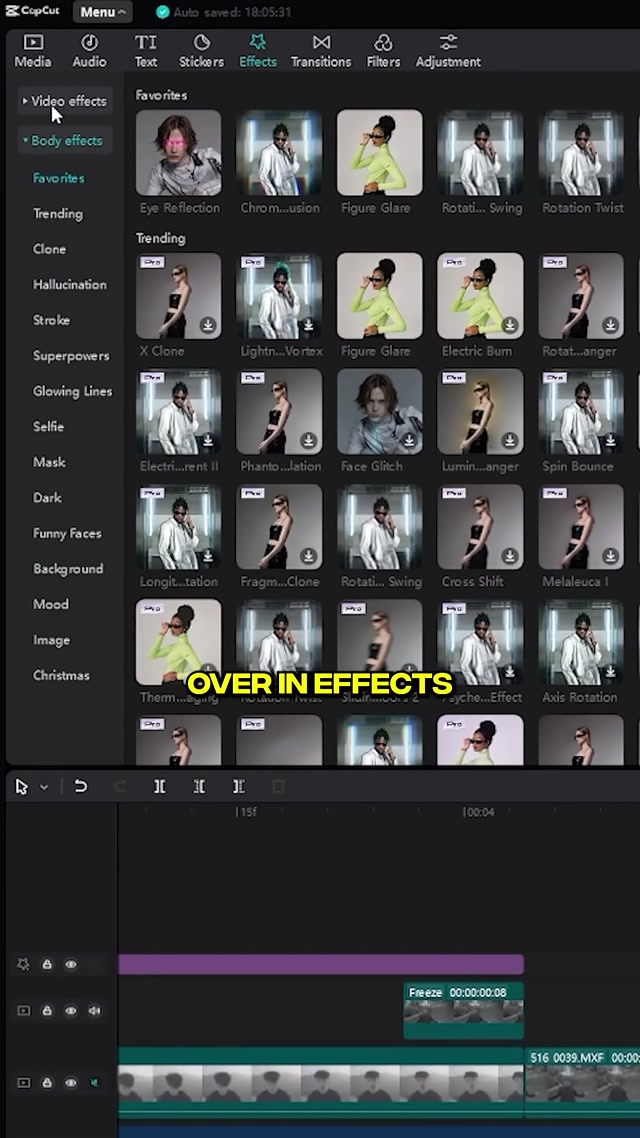Screen dimensions: 640x1138
Task: Open the Transitions panel
Action: pyautogui.click(x=320, y=51)
